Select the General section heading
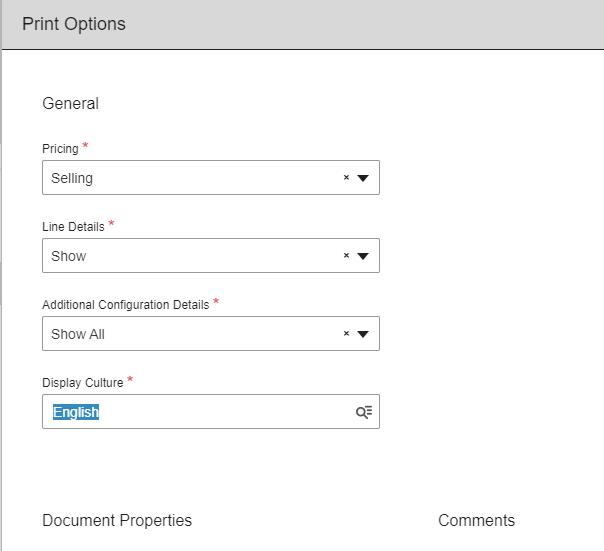 coord(70,103)
